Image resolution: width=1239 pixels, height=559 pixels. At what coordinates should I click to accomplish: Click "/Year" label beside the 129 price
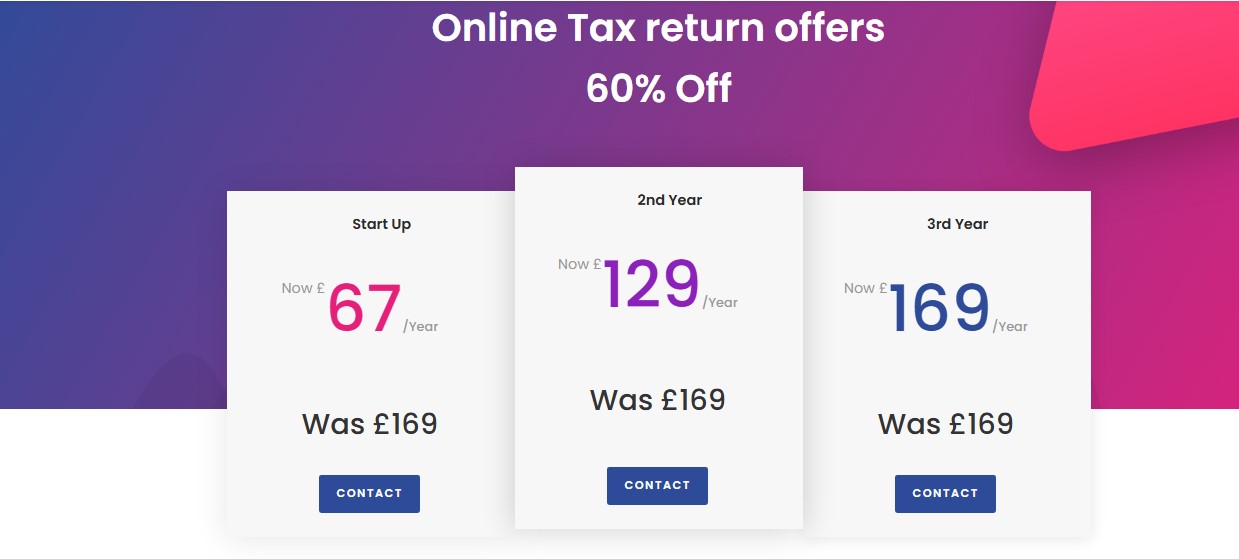720,302
